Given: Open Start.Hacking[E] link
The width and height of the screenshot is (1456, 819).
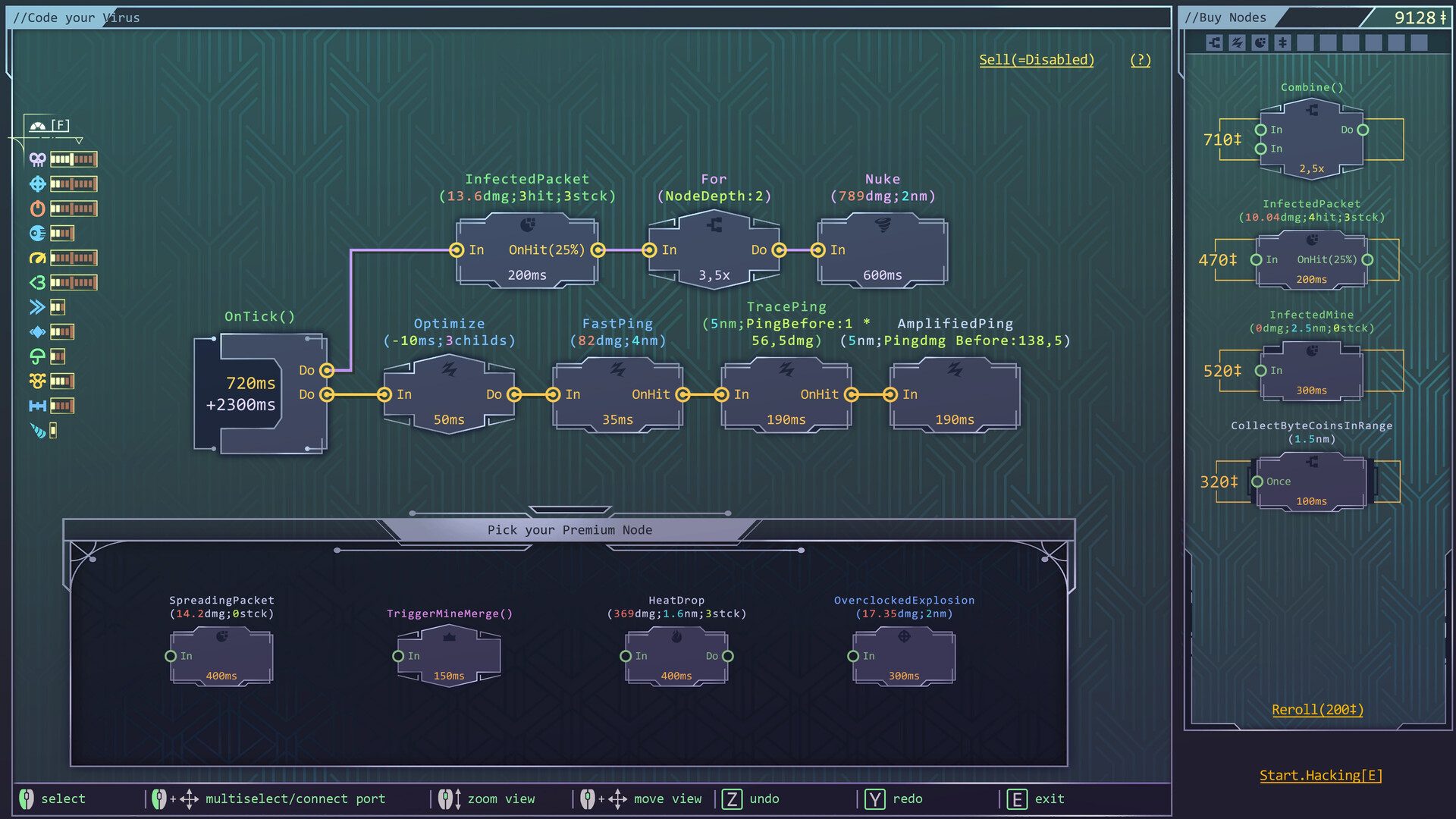Looking at the screenshot, I should click(1321, 775).
